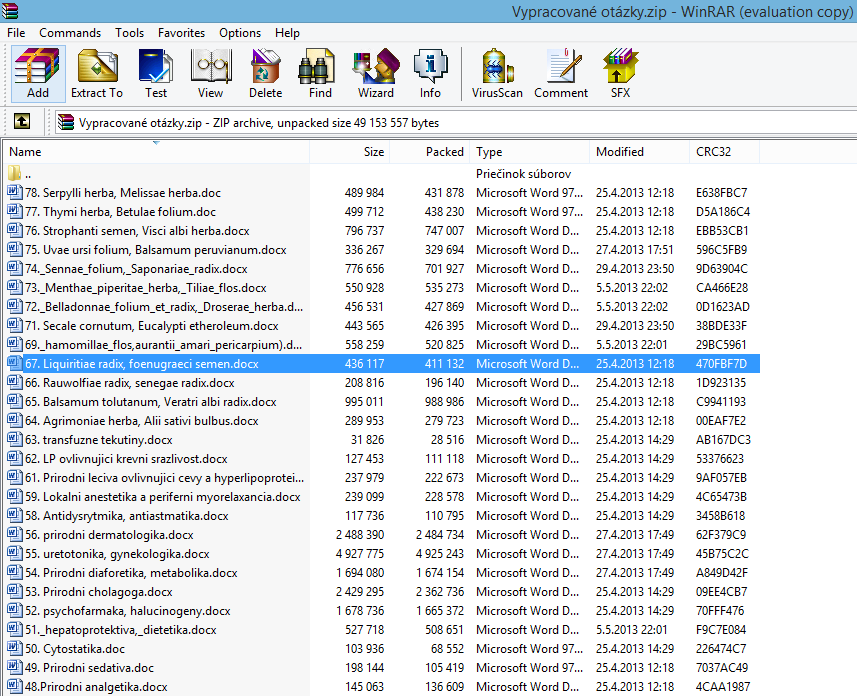Open the Help menu
Image resolution: width=857 pixels, height=696 pixels.
tap(287, 33)
